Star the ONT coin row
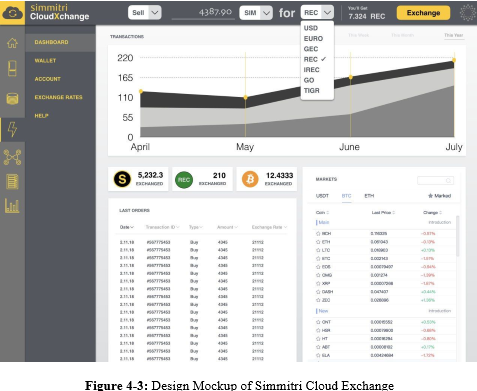This screenshot has height=391, width=477. tap(318, 322)
